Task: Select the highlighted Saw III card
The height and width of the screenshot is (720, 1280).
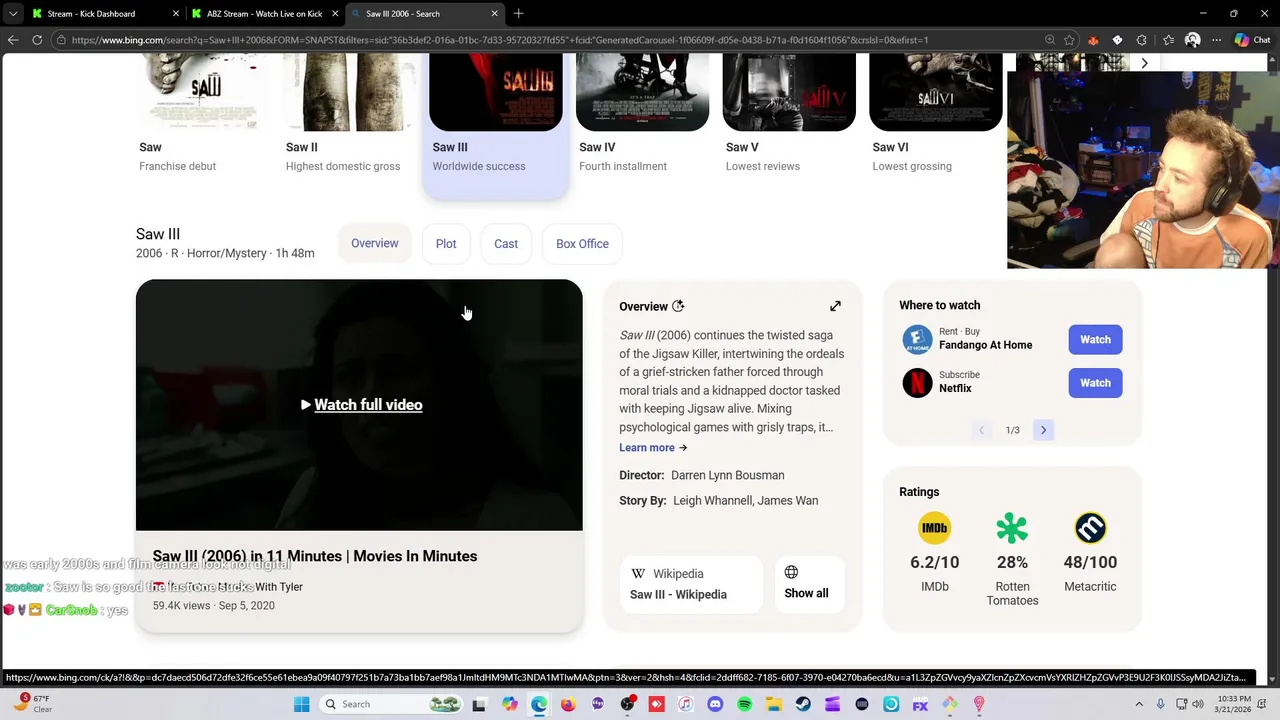Action: point(496,125)
